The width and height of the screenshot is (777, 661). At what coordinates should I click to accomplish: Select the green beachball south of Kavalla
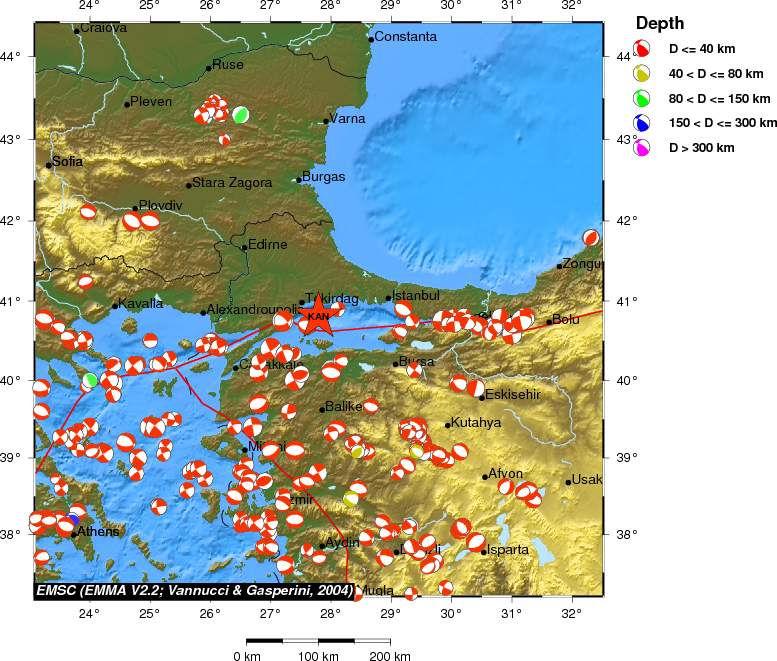(x=91, y=379)
